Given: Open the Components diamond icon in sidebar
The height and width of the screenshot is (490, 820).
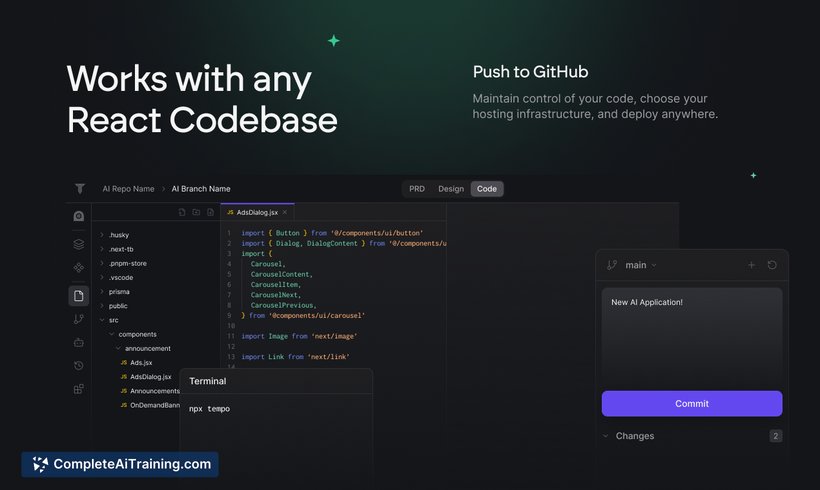Looking at the screenshot, I should coord(78,268).
